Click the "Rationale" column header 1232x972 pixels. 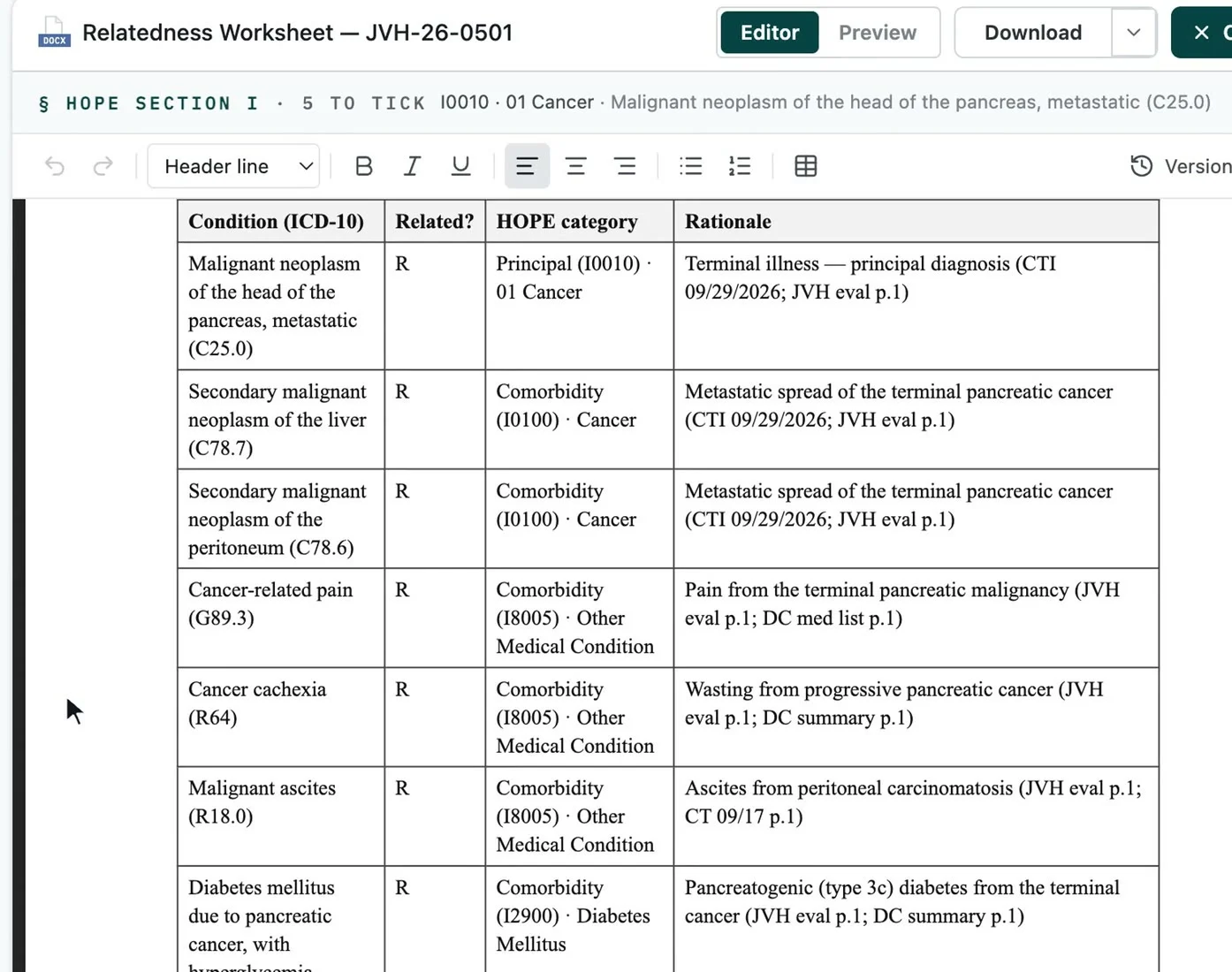coord(916,221)
